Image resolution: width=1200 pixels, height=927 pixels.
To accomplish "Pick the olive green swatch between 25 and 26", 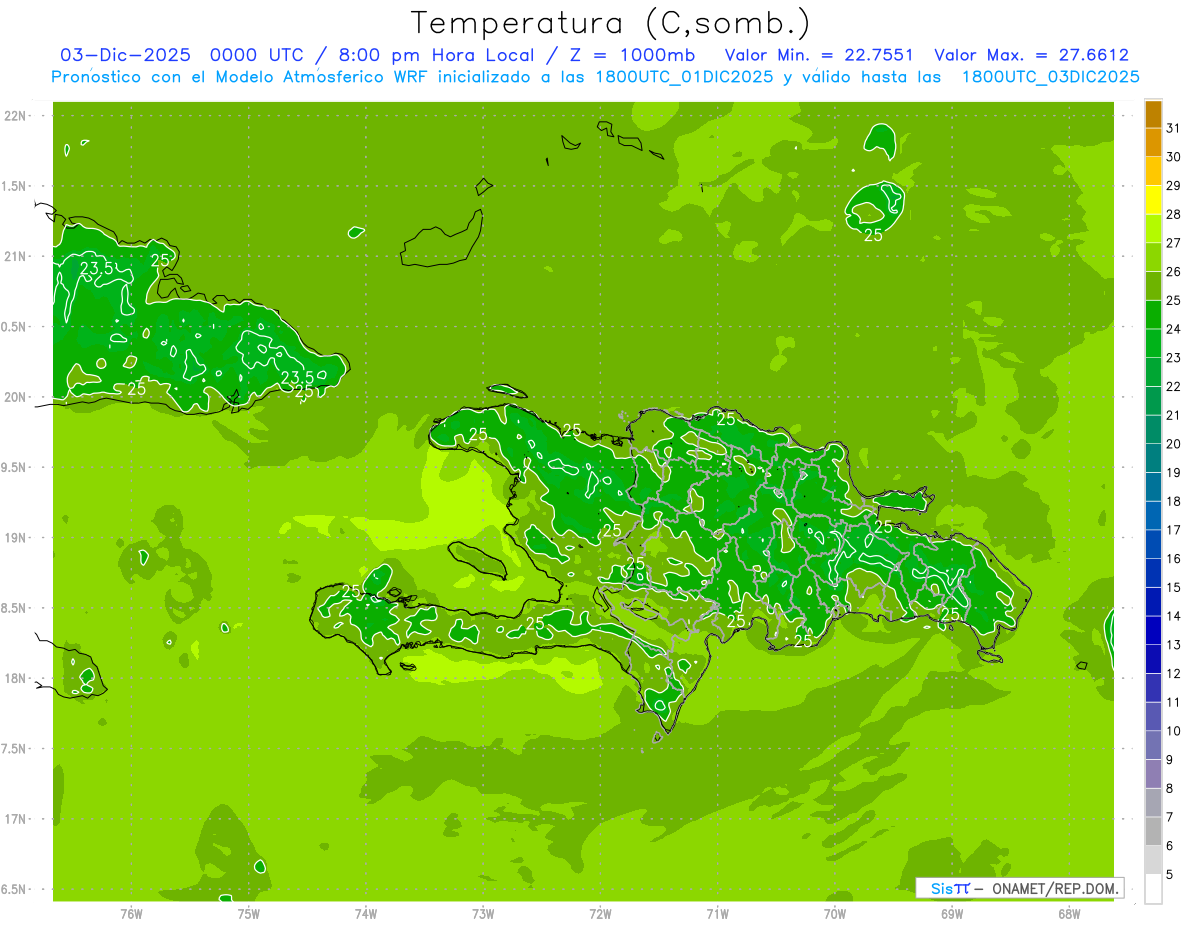I will [x=1153, y=286].
